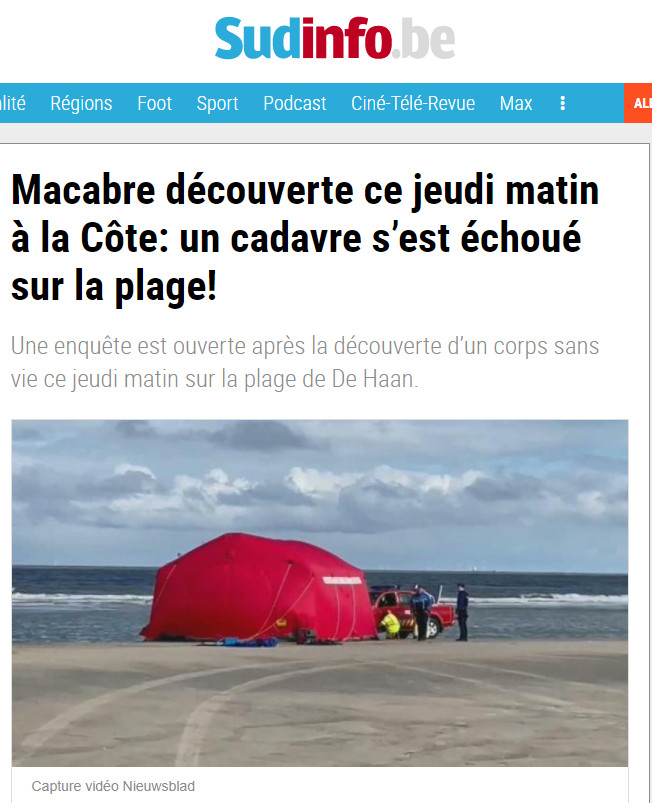Click the partially visible Actualité item
The height and width of the screenshot is (803, 652).
[x=13, y=103]
